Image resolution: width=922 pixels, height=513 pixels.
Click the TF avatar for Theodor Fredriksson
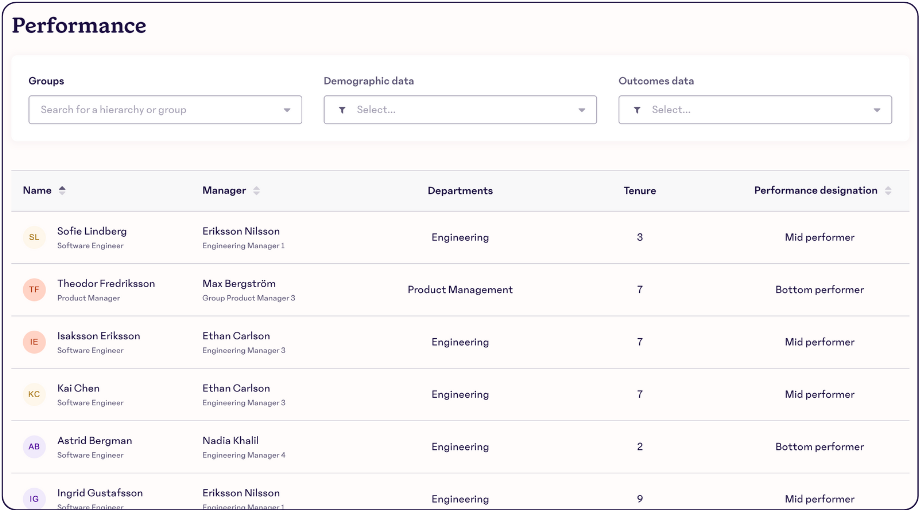(34, 289)
